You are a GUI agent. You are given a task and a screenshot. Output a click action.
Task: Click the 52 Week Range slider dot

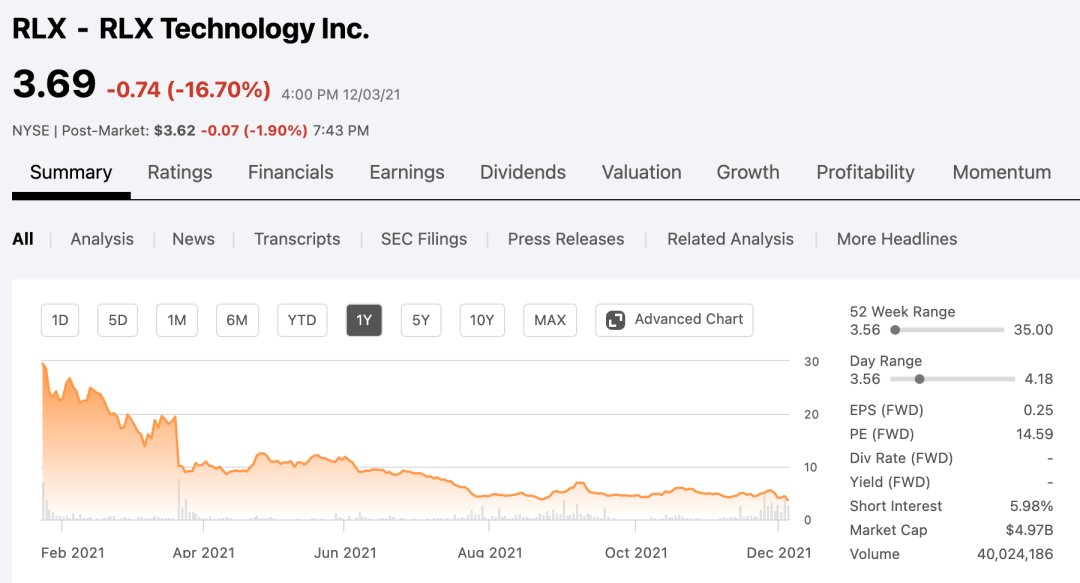895,330
